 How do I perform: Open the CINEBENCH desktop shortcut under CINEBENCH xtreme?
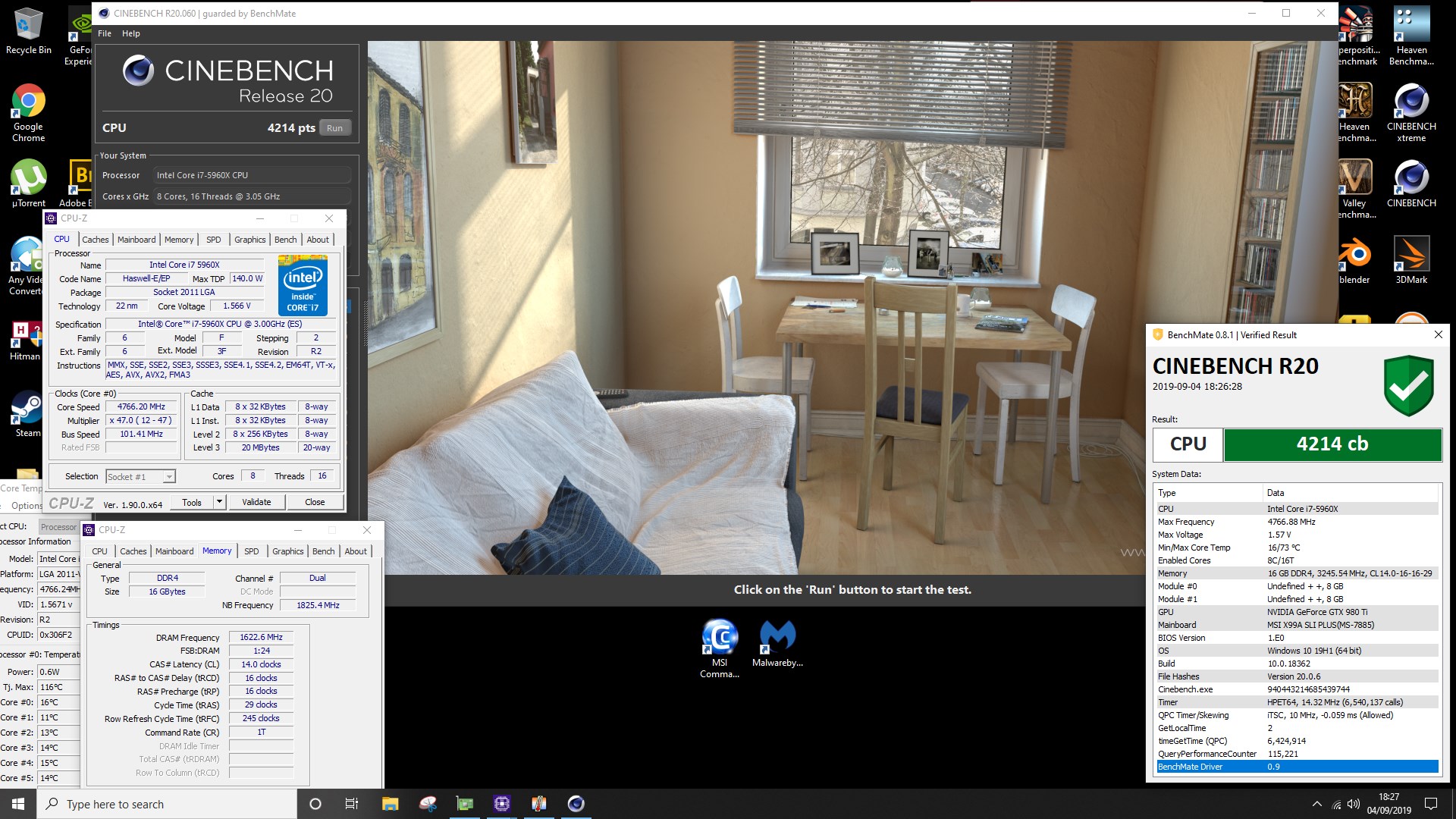pos(1411,183)
